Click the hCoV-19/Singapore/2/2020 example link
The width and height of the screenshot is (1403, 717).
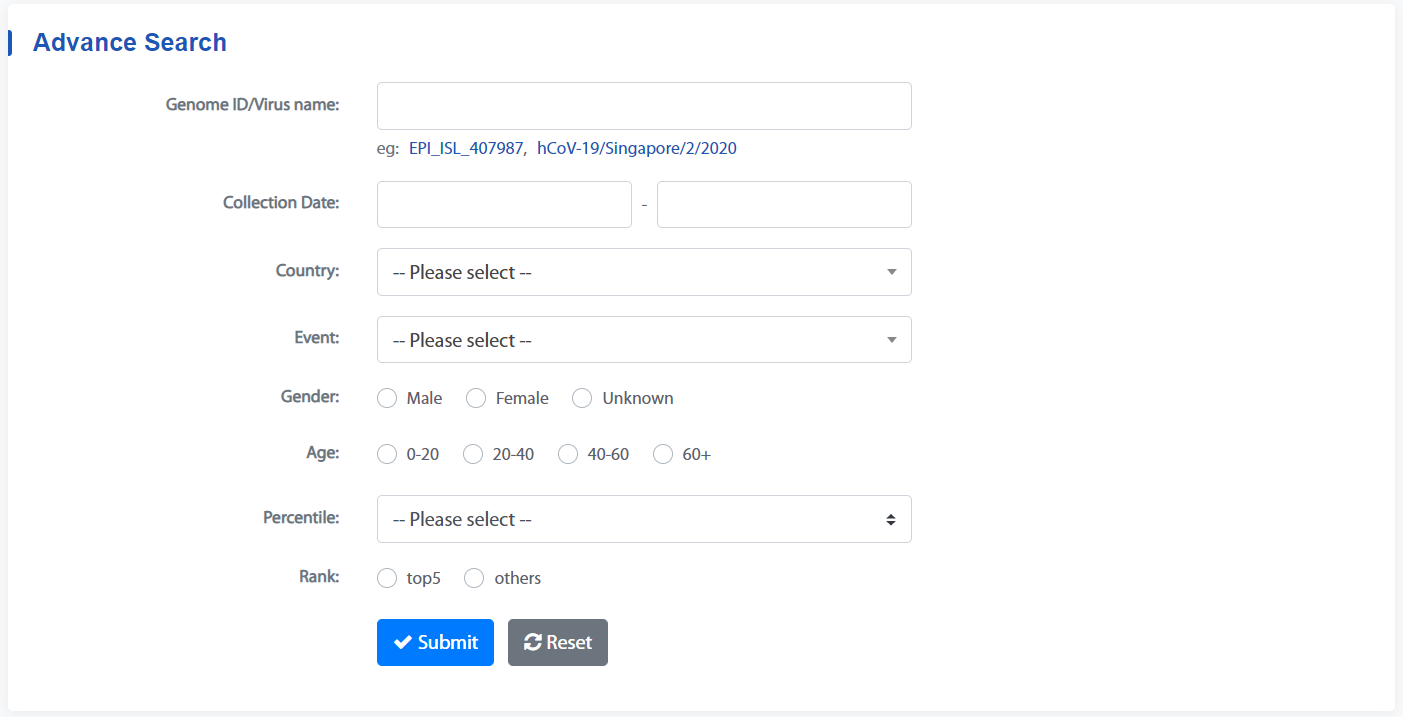click(637, 148)
